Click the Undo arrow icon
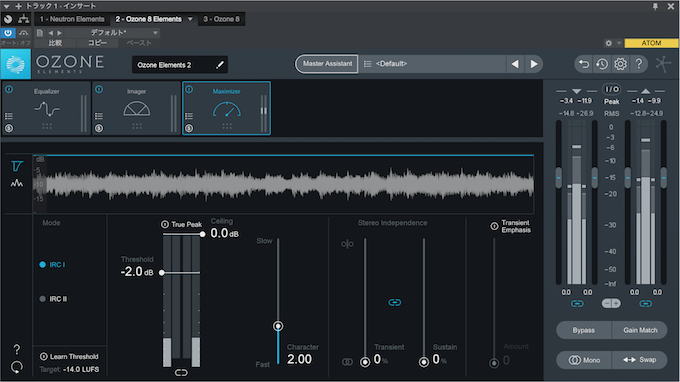The image size is (680, 382). [x=584, y=64]
